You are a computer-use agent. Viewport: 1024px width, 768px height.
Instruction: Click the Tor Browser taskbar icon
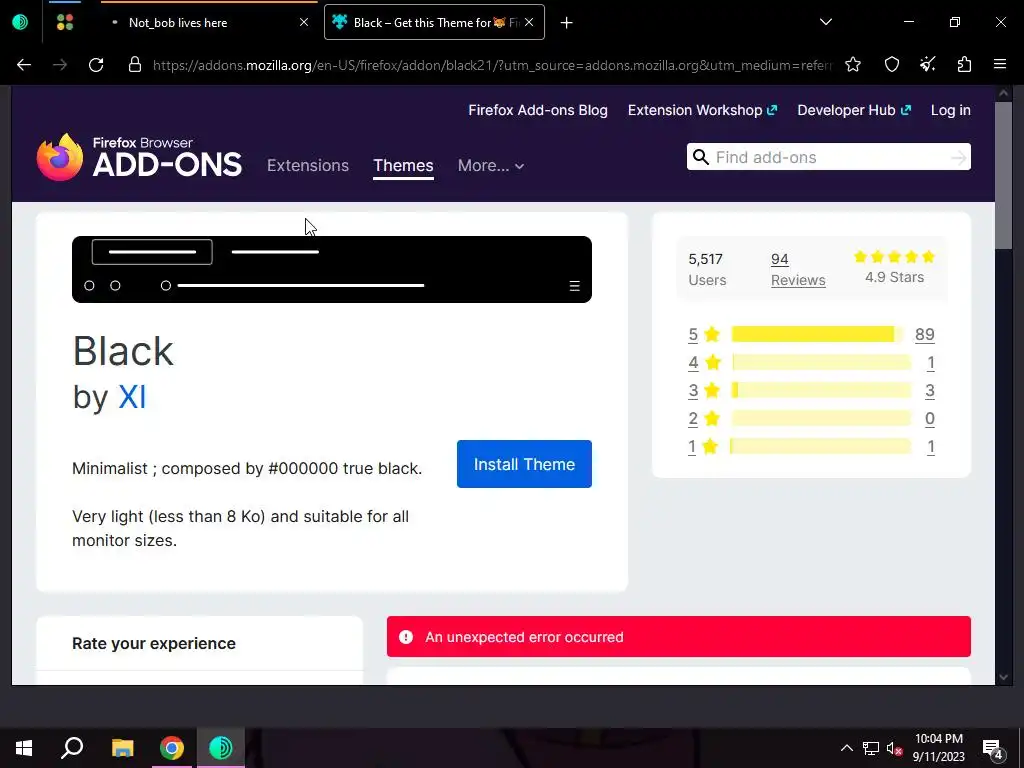[x=221, y=748]
